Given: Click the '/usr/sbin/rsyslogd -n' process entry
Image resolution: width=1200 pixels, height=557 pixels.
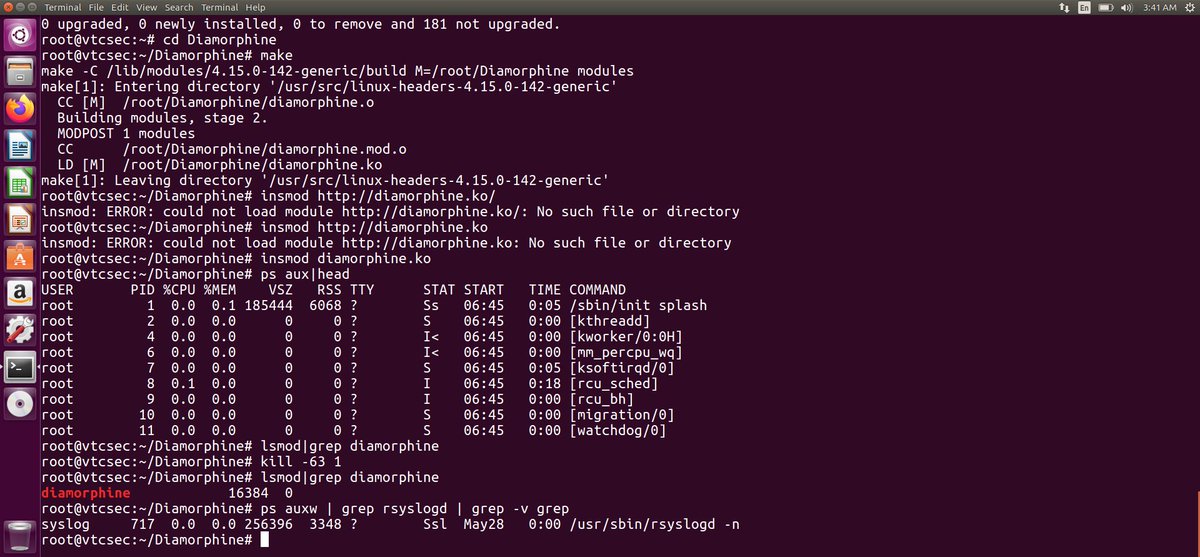Looking at the screenshot, I should (x=655, y=525).
